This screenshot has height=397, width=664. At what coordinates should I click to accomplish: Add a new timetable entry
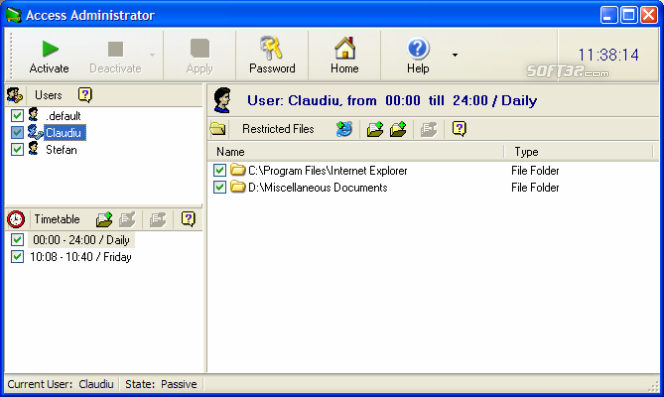104,219
